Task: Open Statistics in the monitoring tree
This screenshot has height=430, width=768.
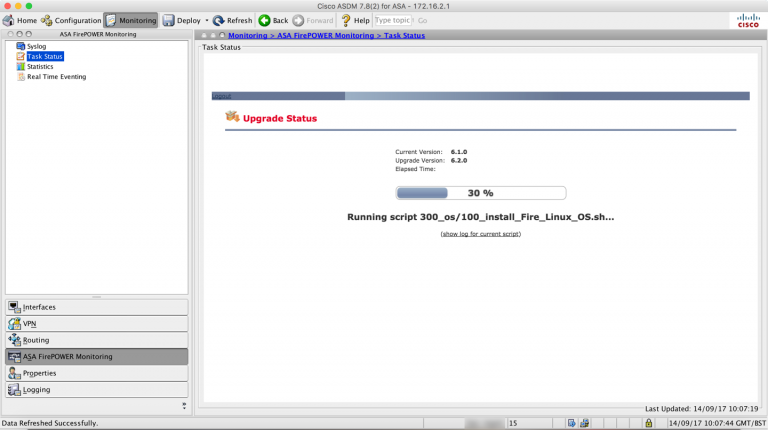Action: [40, 67]
